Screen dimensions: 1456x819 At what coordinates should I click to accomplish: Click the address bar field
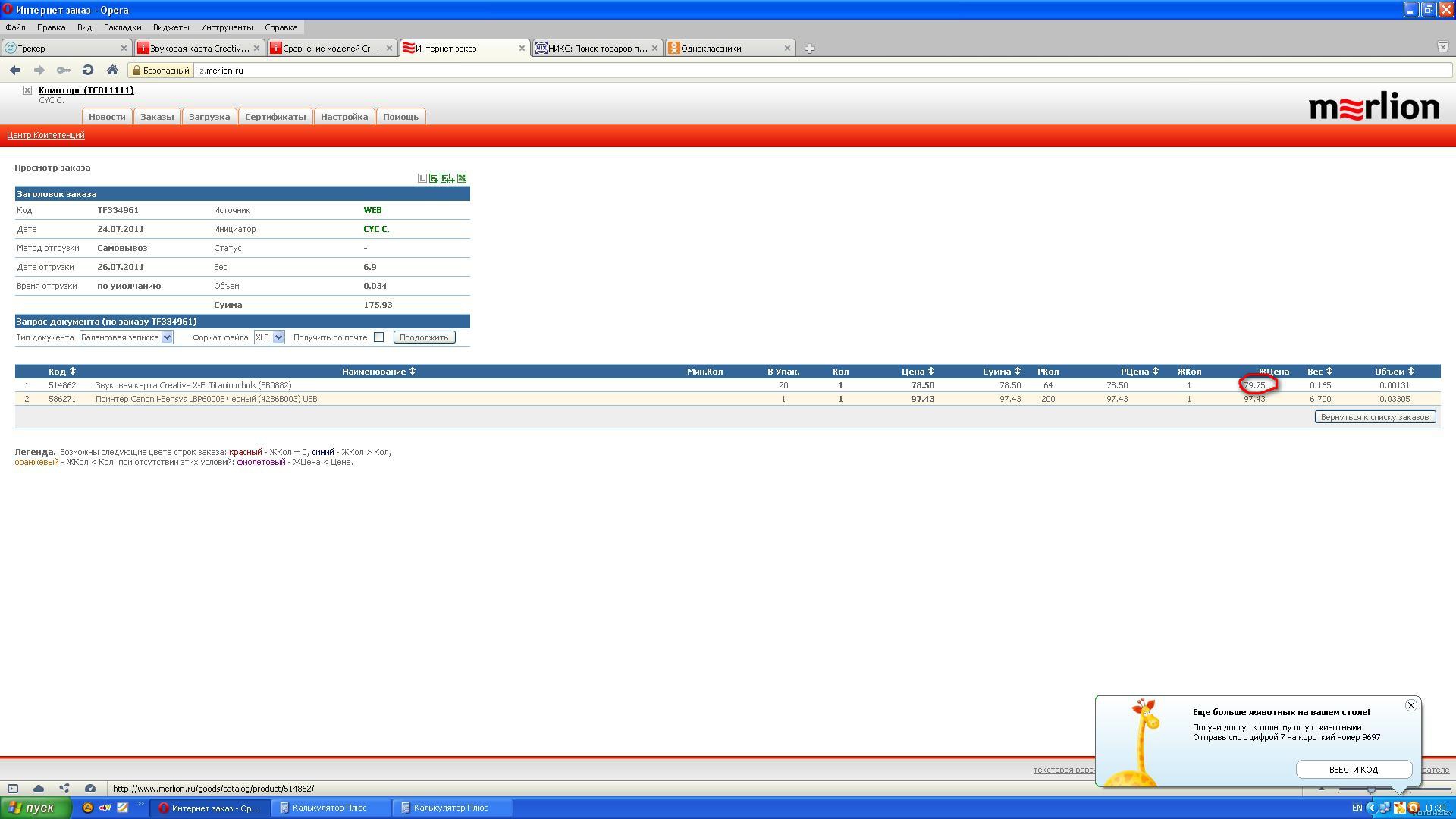pyautogui.click(x=823, y=71)
